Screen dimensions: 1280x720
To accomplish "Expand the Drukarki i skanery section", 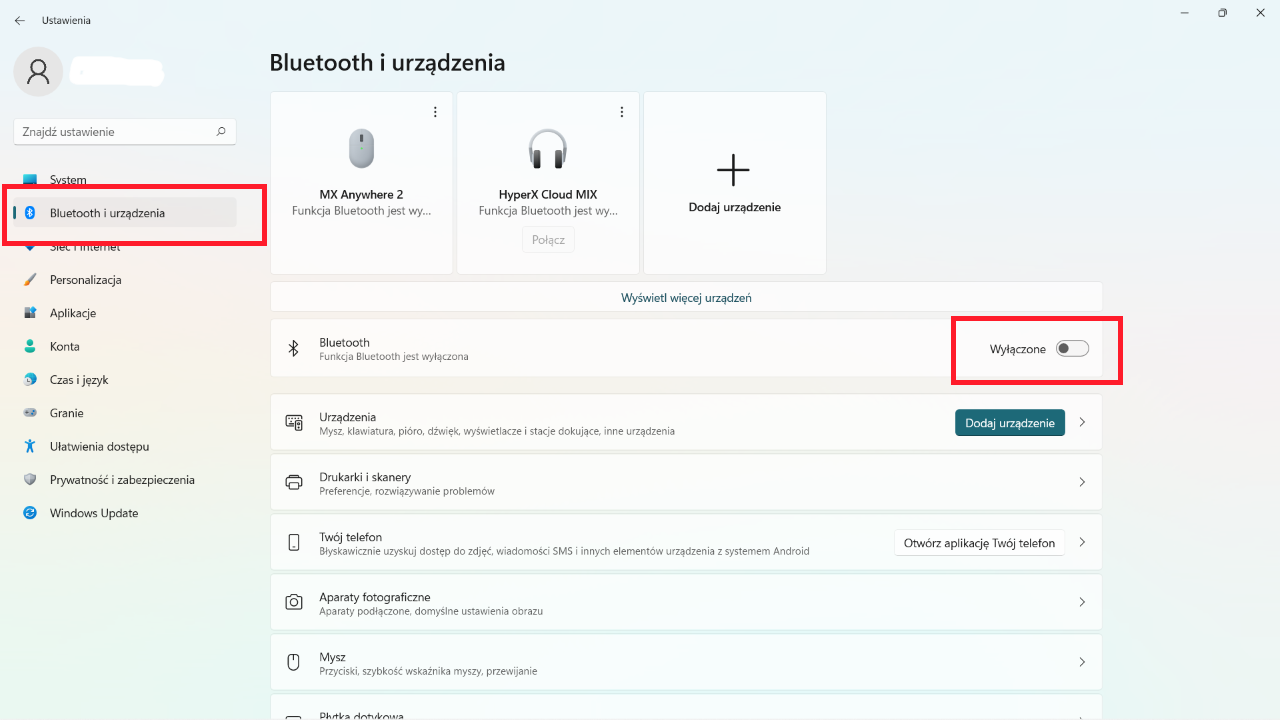I will (685, 481).
